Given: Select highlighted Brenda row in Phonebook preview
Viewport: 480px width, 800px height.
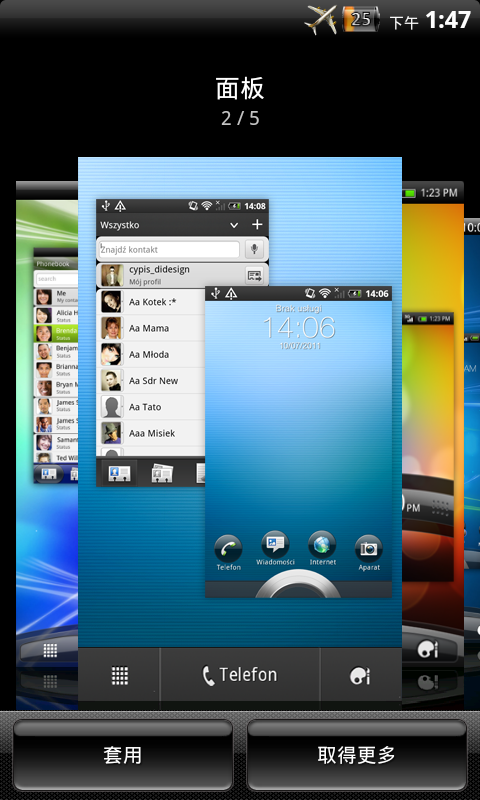Looking at the screenshot, I should pyautogui.click(x=57, y=333).
